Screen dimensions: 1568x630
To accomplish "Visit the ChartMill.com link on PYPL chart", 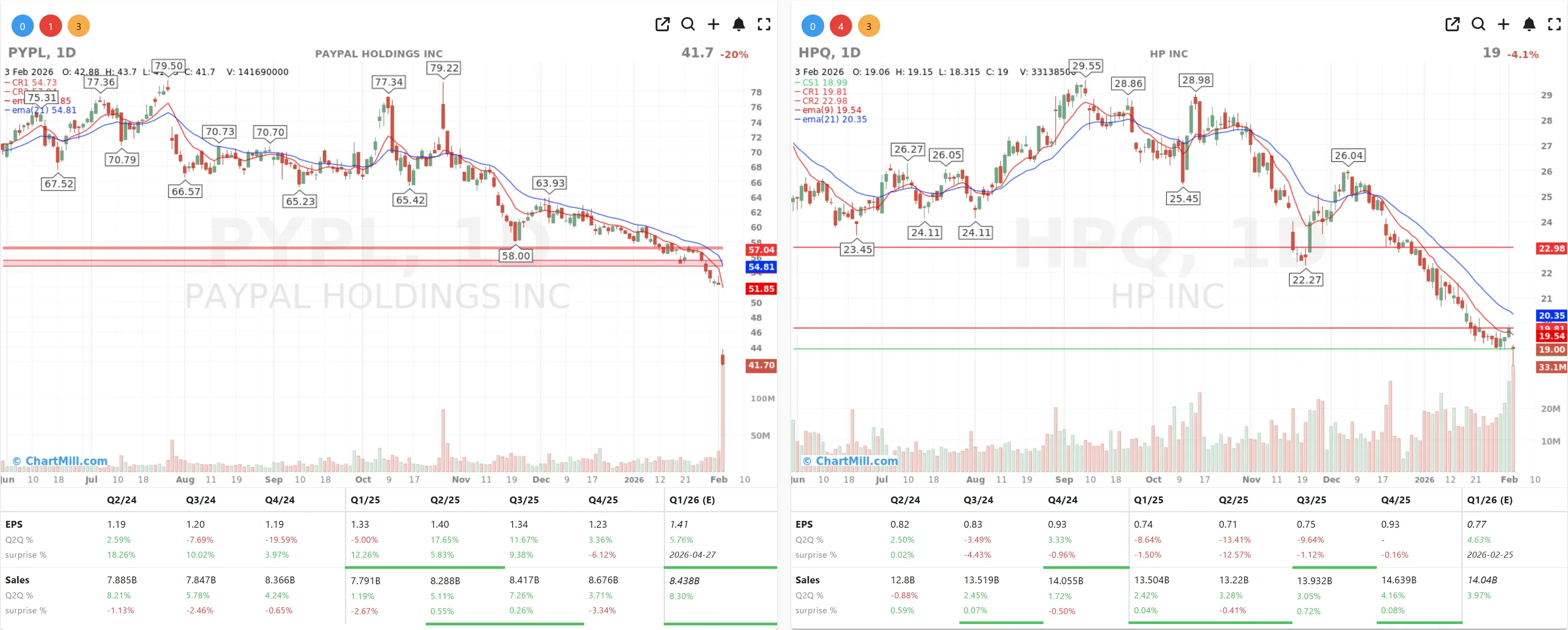I will coord(59,461).
